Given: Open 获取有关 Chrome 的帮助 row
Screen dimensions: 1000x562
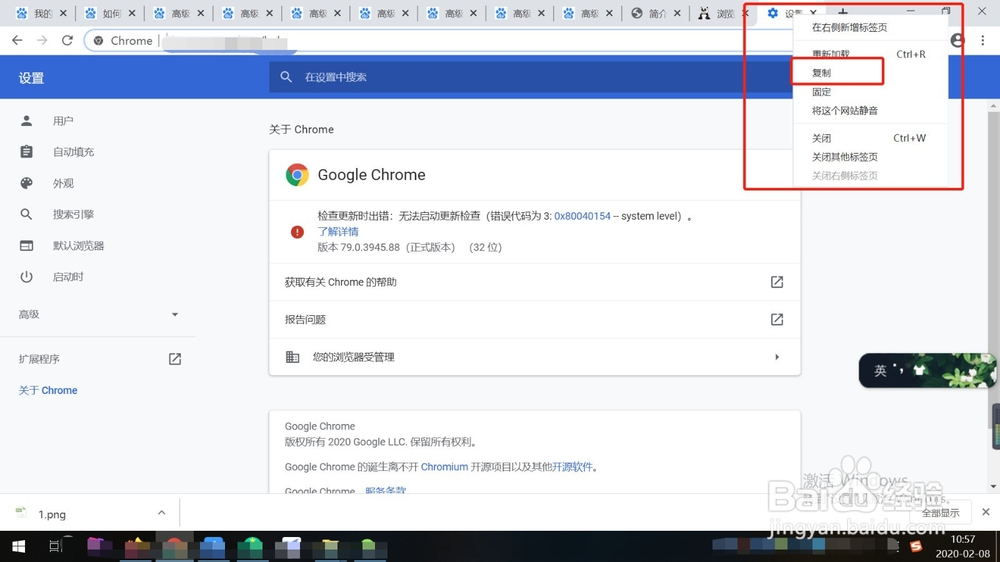Looking at the screenshot, I should [534, 282].
